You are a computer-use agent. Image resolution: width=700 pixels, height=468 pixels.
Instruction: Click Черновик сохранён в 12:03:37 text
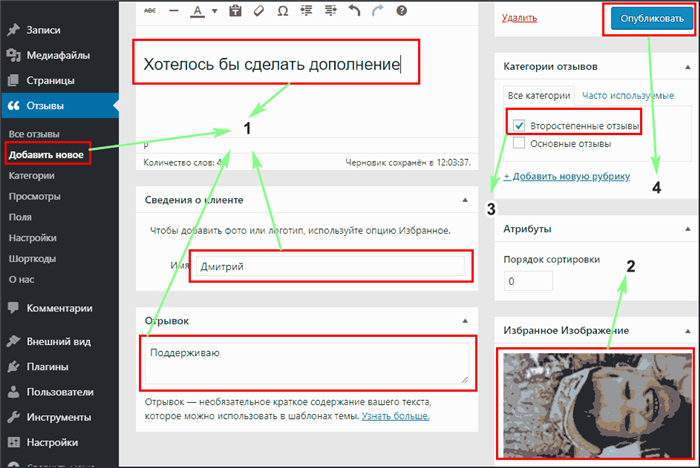point(408,163)
